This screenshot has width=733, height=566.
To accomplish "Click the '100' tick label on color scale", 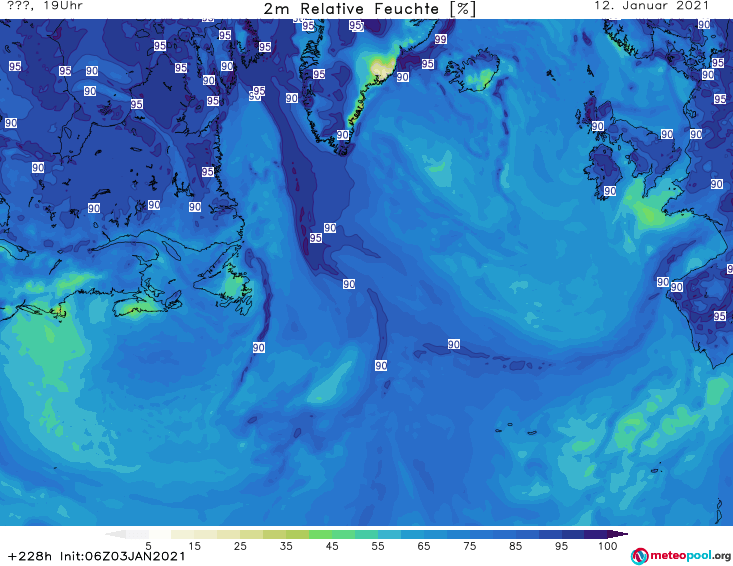I will pos(608,546).
